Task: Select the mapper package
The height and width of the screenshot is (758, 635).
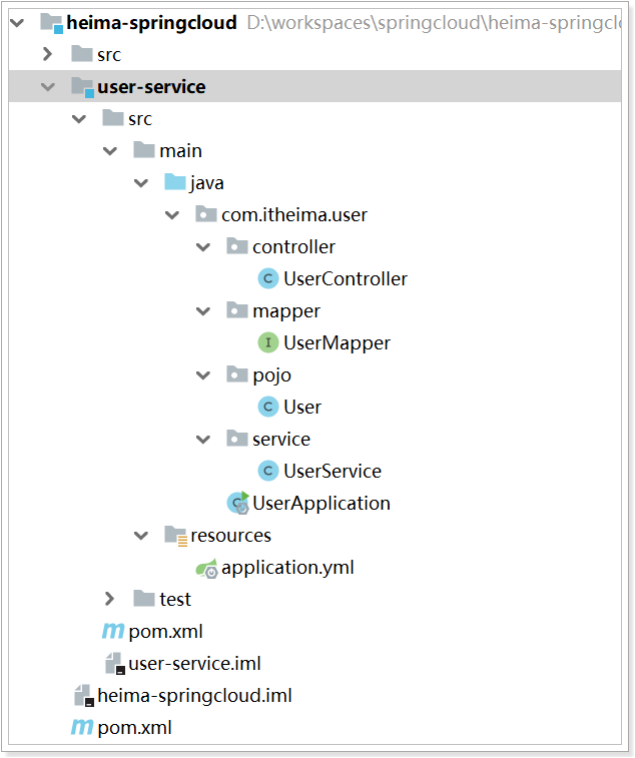Action: point(286,311)
